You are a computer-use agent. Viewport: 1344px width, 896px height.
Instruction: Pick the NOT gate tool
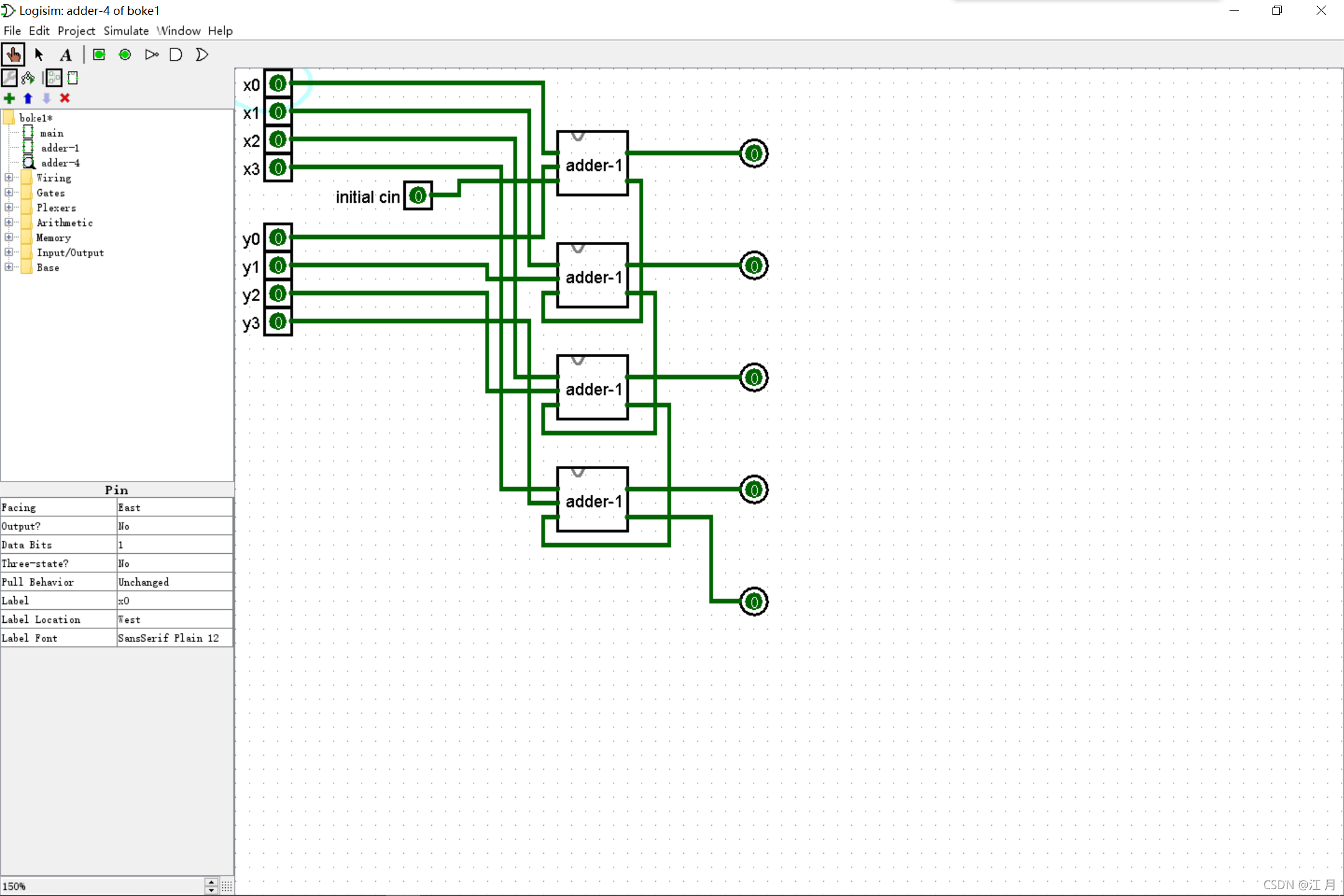point(151,55)
